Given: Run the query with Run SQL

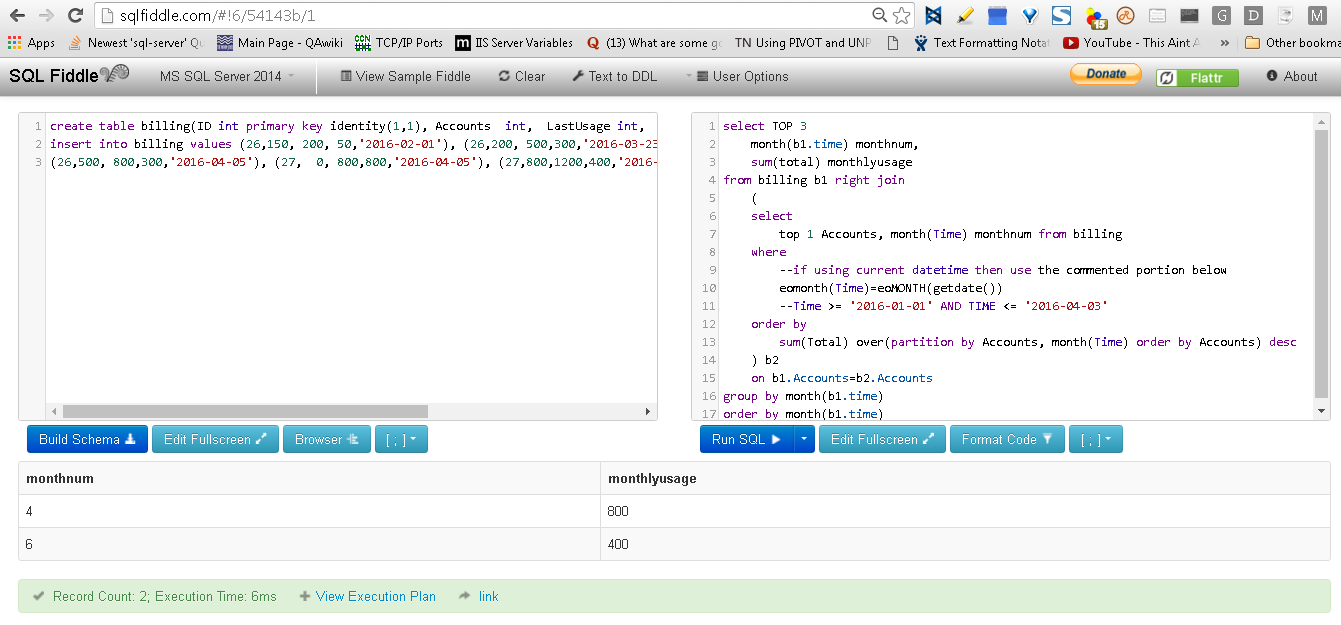Looking at the screenshot, I should tap(746, 439).
